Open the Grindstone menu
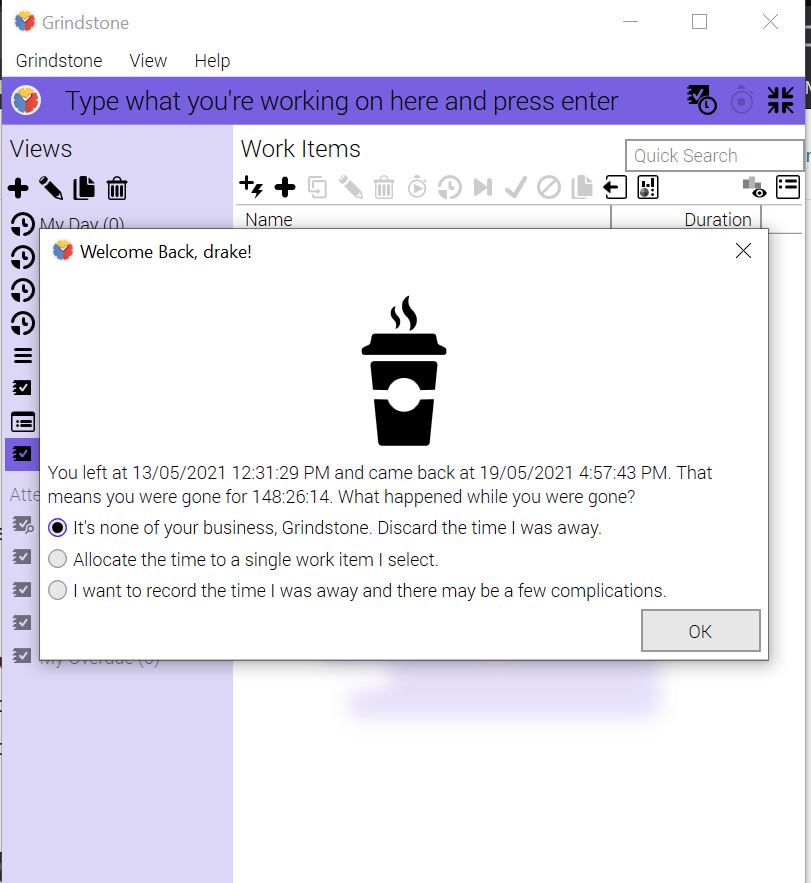This screenshot has width=811, height=883. (59, 61)
